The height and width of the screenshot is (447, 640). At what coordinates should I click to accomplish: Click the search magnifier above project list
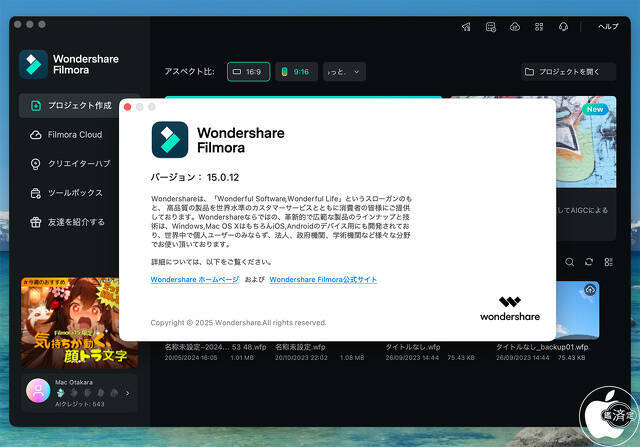tap(570, 262)
